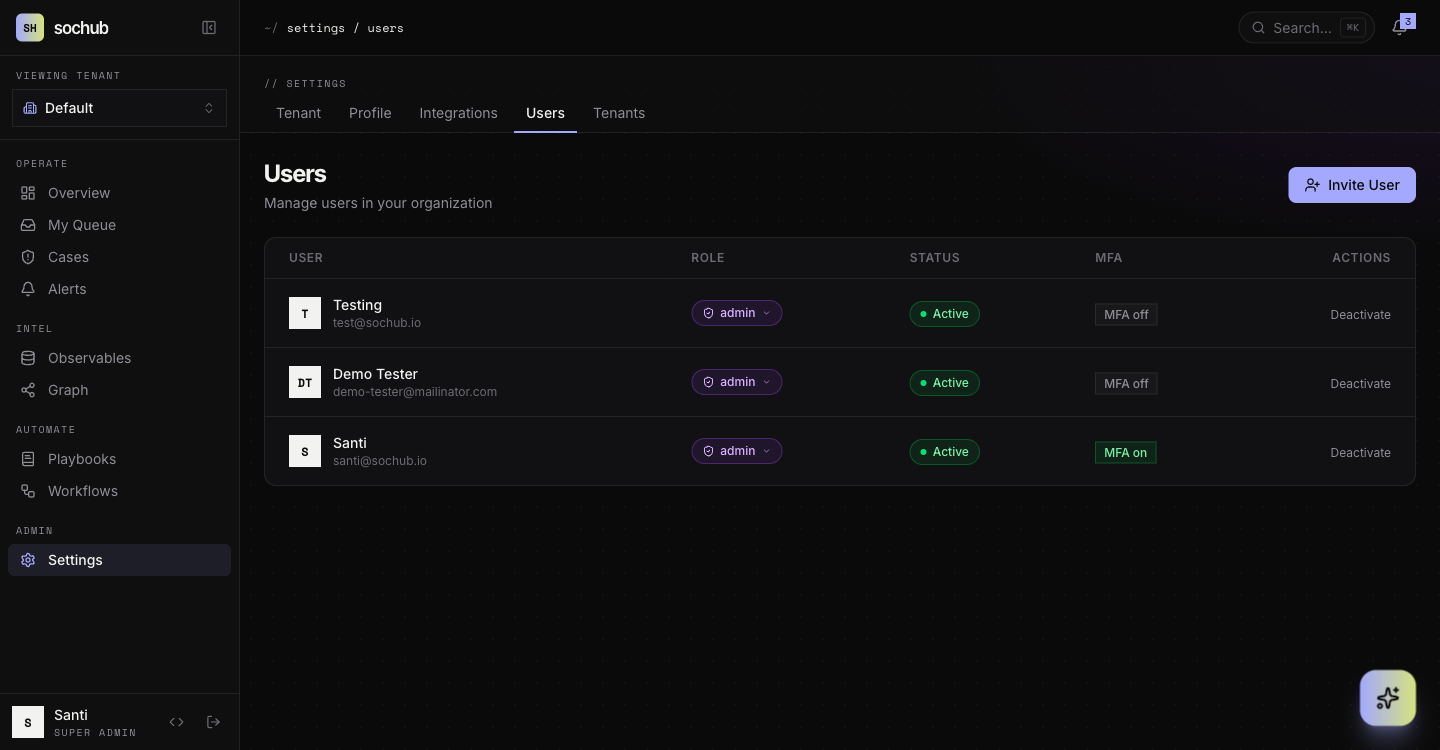
Task: Switch to the Profile settings tab
Action: pos(370,113)
